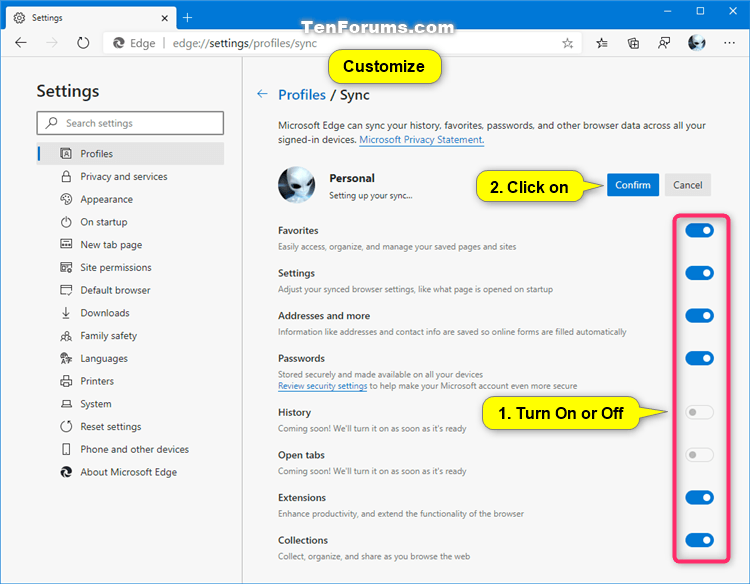
Task: Open Downloads settings page
Action: click(x=130, y=313)
